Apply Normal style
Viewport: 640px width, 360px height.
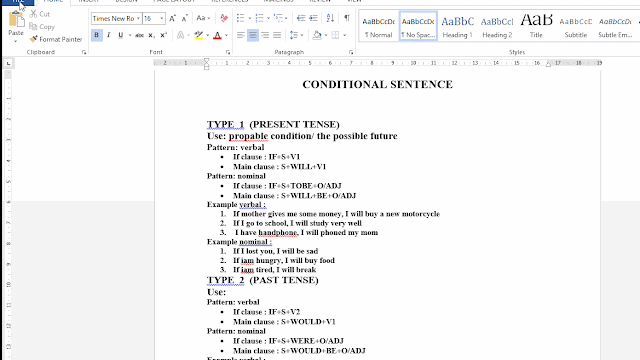[378, 27]
